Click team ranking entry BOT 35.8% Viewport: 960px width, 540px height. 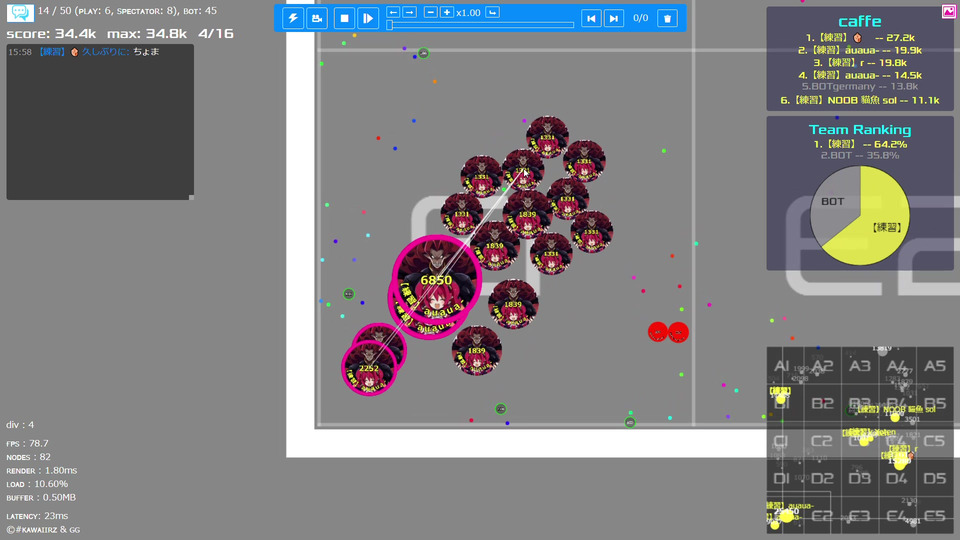pyautogui.click(x=860, y=156)
